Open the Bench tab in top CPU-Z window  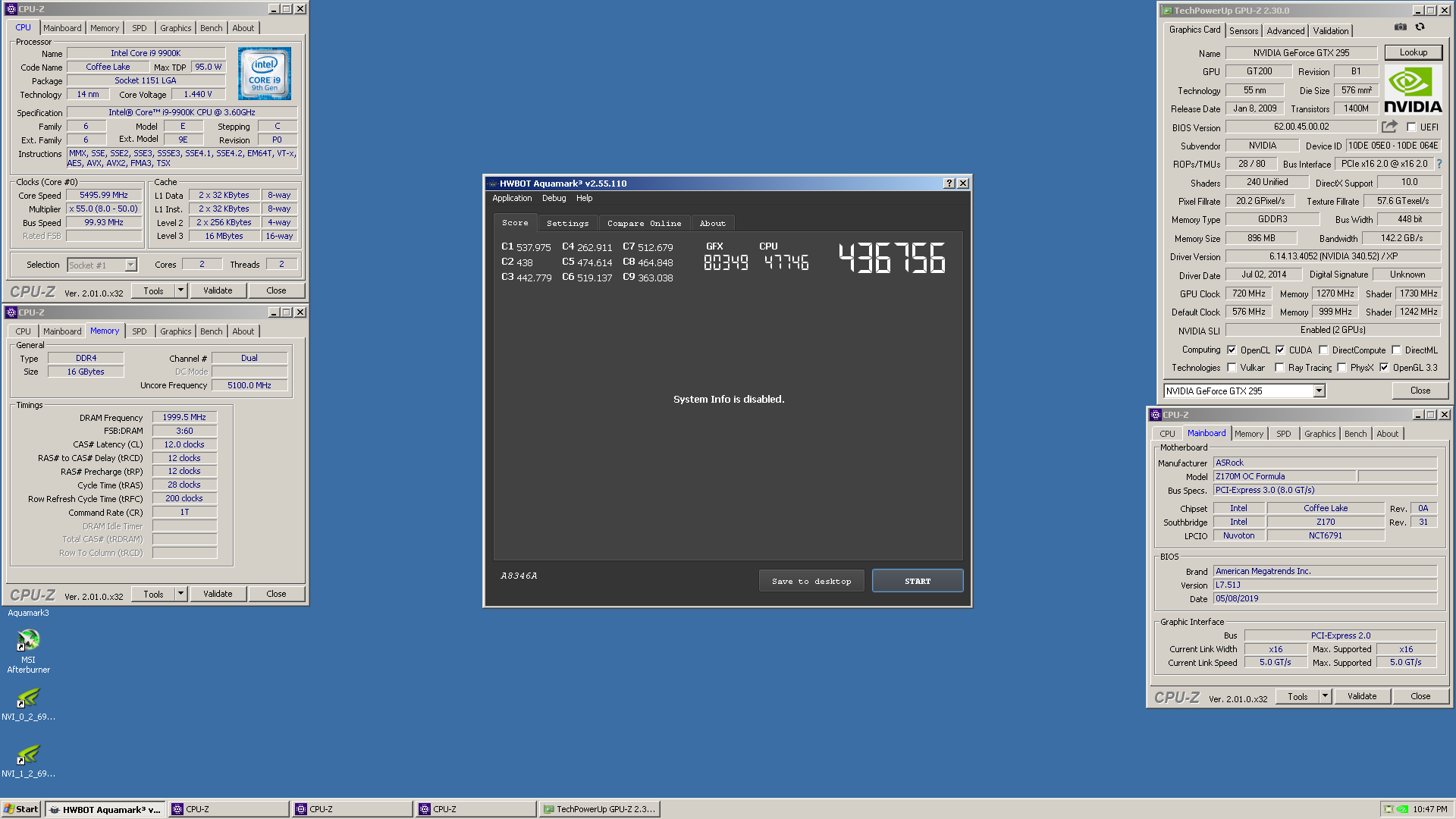(x=212, y=28)
